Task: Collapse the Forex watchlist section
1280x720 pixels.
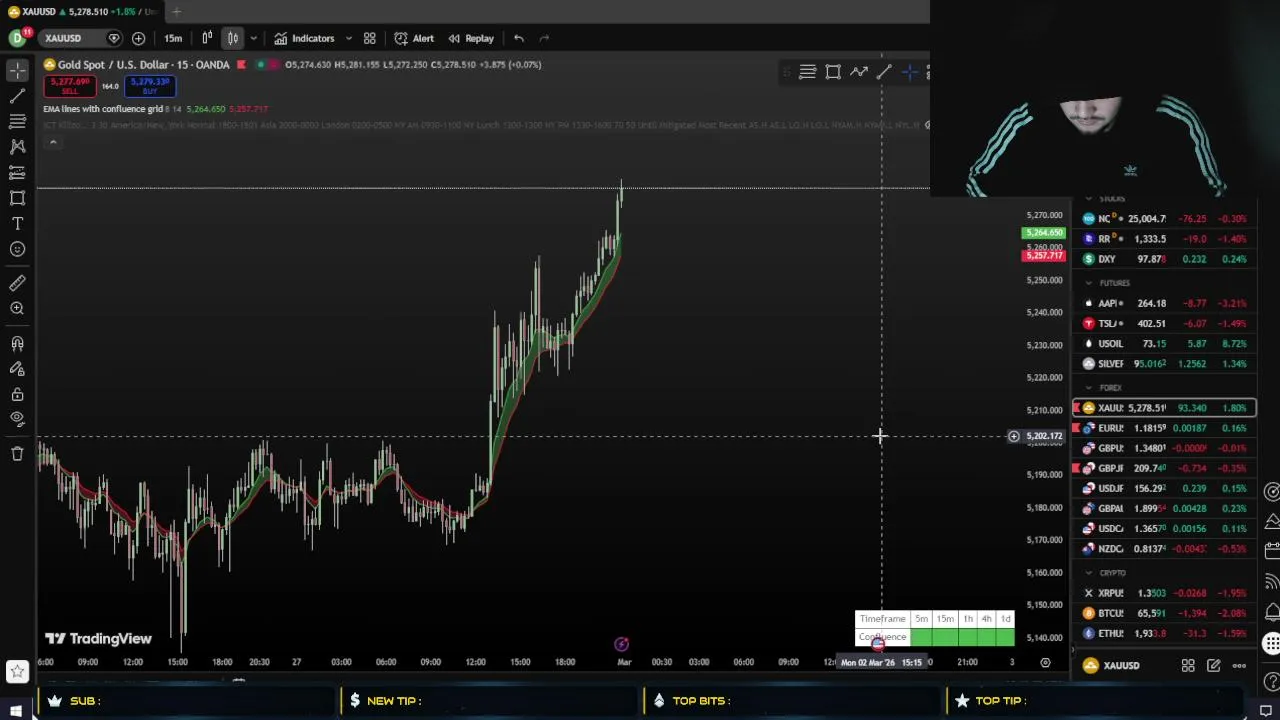Action: click(1089, 387)
